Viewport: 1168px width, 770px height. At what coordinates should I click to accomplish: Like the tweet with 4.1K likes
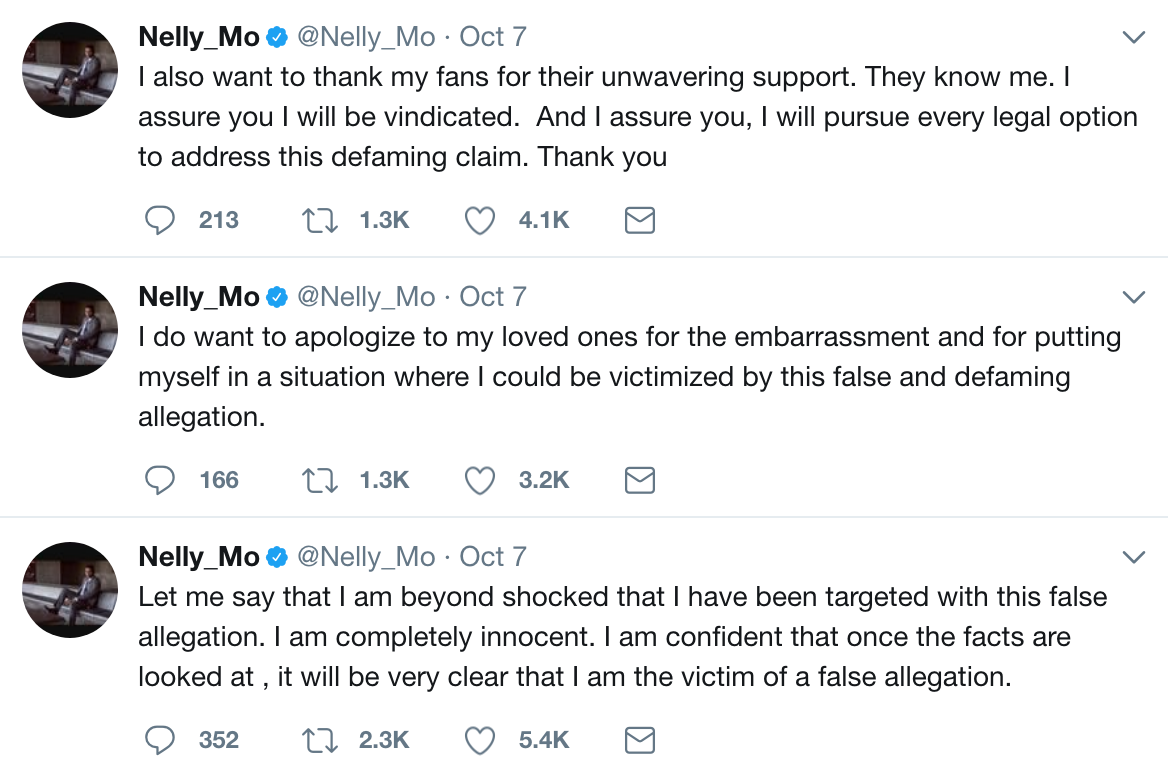[481, 220]
